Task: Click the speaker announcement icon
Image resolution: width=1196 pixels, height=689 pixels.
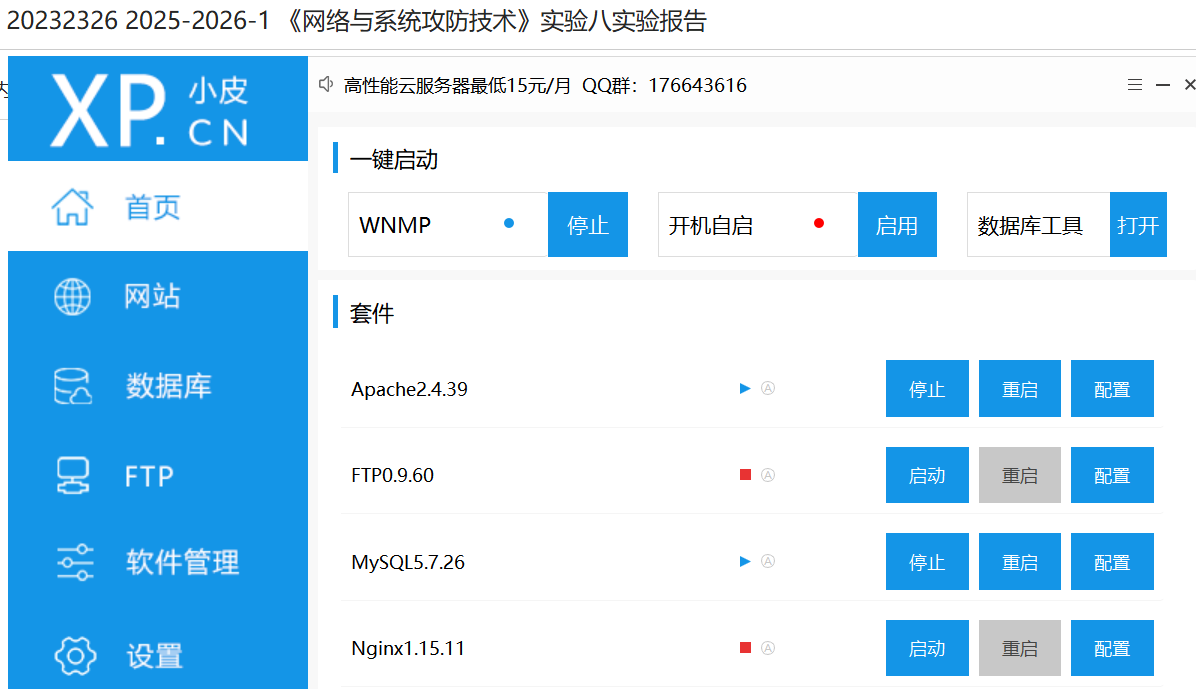Action: pos(326,84)
